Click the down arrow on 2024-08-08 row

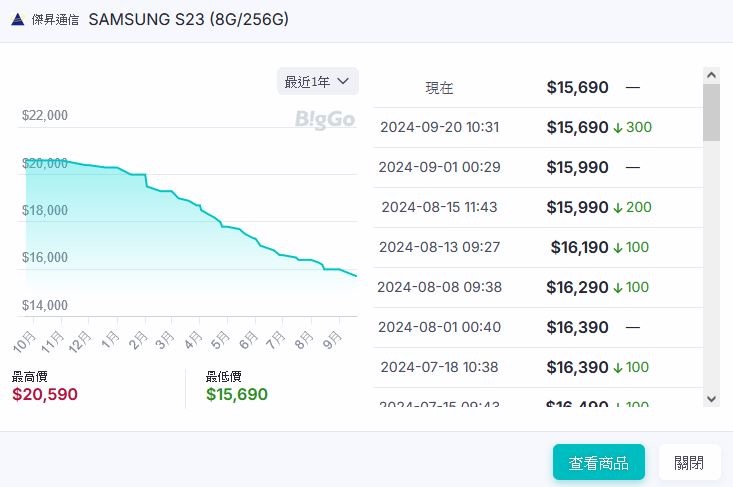coord(618,287)
